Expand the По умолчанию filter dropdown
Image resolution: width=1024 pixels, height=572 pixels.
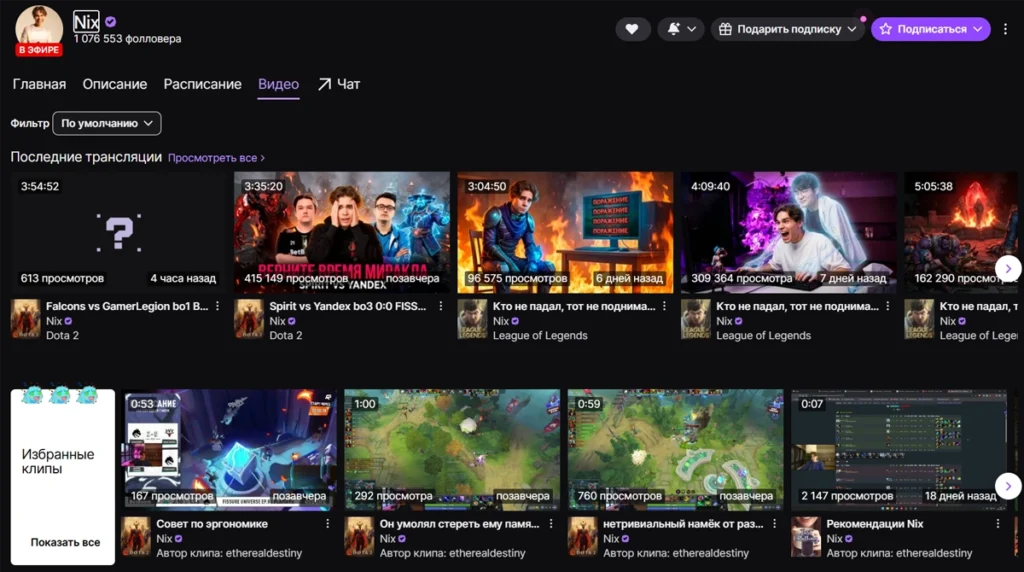107,123
